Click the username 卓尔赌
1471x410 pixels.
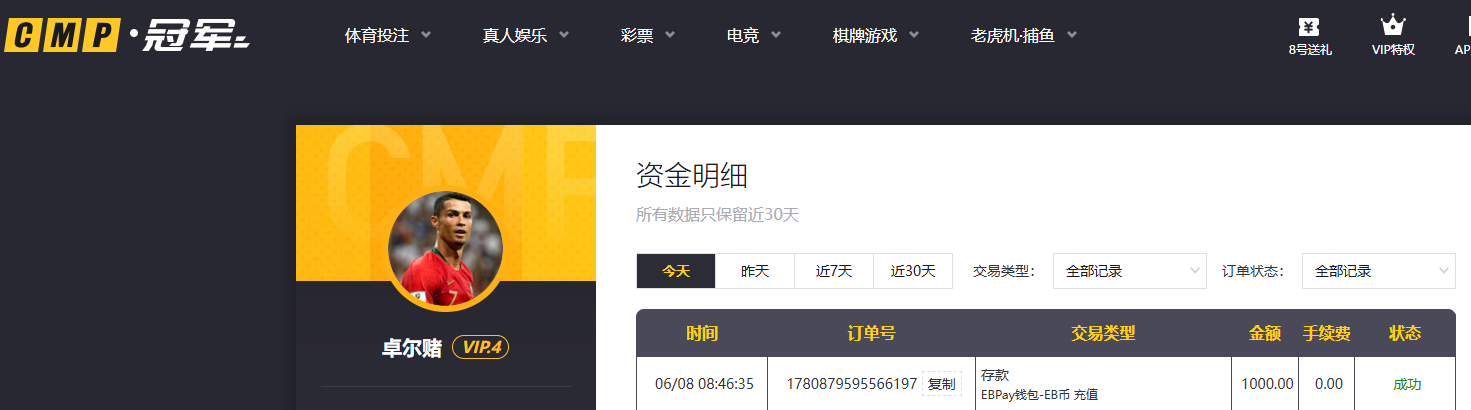click(411, 348)
